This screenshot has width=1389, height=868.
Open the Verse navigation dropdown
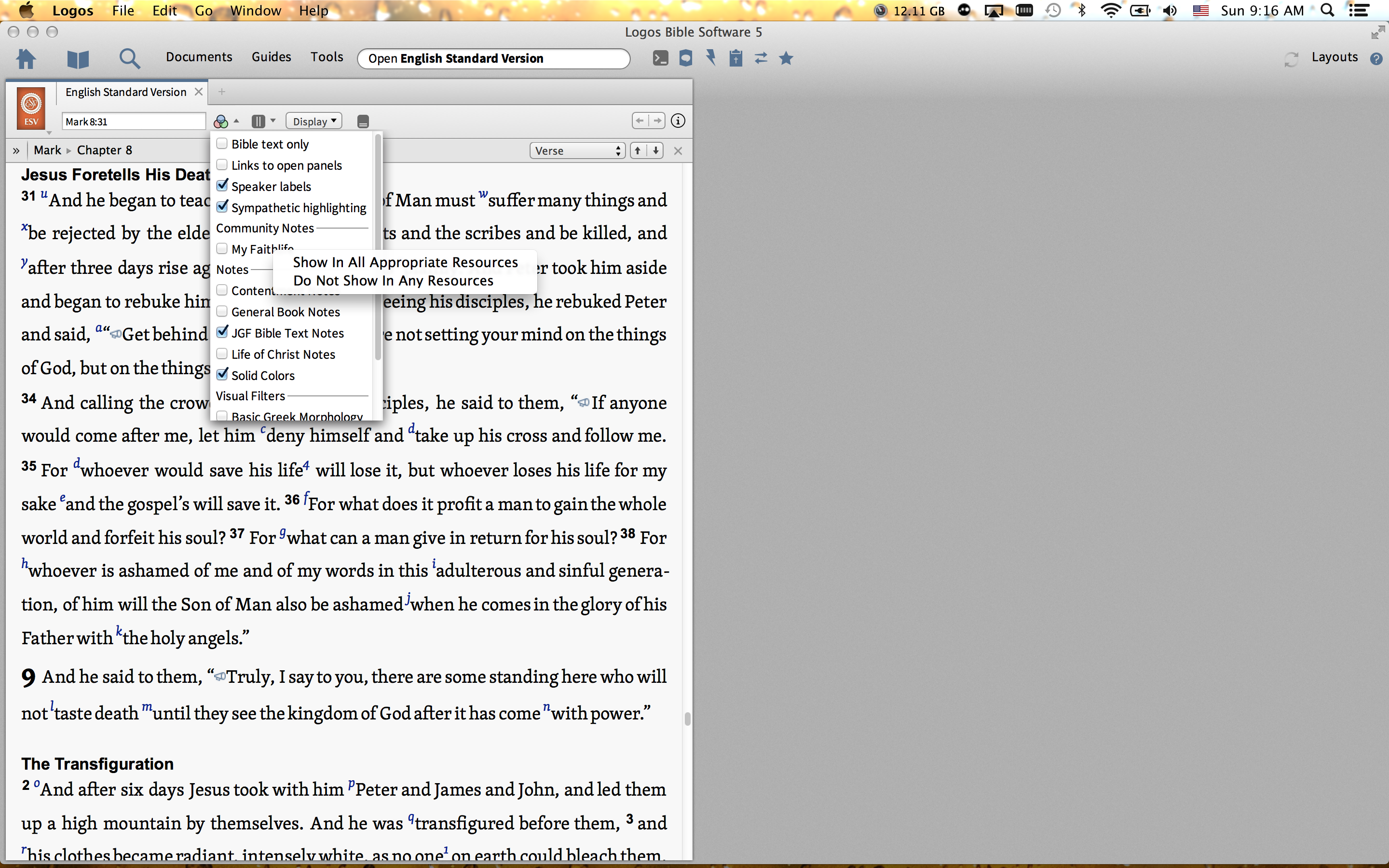click(x=577, y=151)
